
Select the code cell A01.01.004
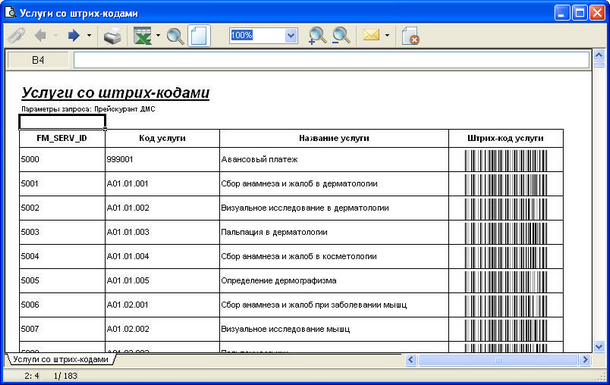162,256
